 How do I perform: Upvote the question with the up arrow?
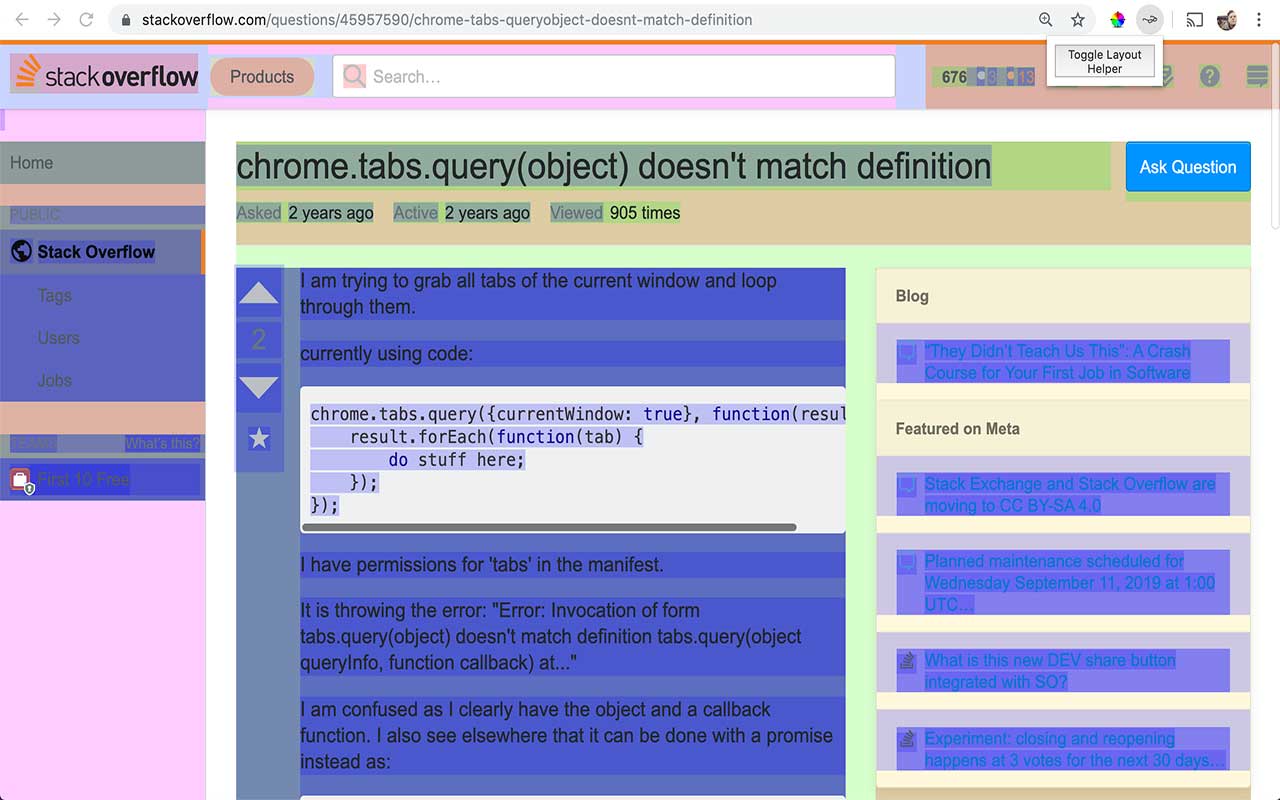[259, 291]
